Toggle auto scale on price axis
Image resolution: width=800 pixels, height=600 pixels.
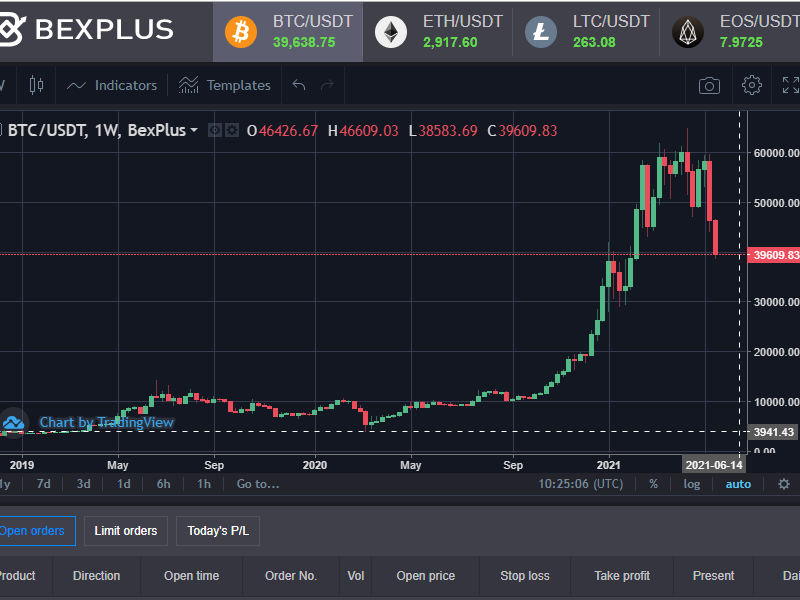tap(738, 484)
